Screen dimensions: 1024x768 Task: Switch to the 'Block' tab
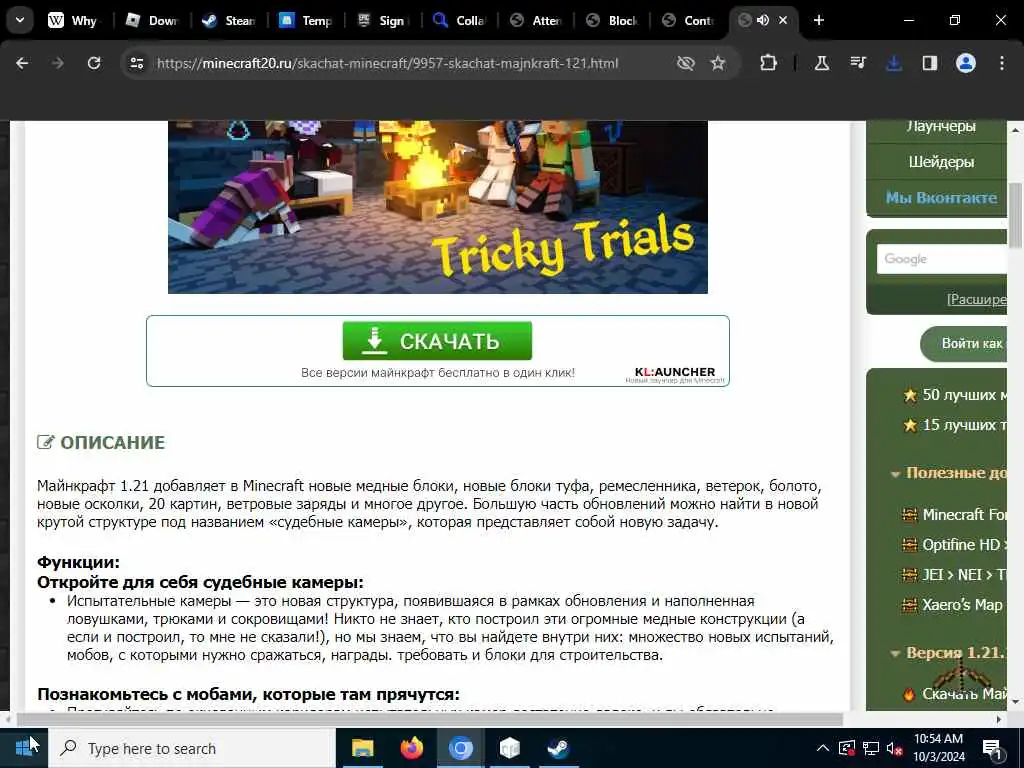(x=612, y=20)
